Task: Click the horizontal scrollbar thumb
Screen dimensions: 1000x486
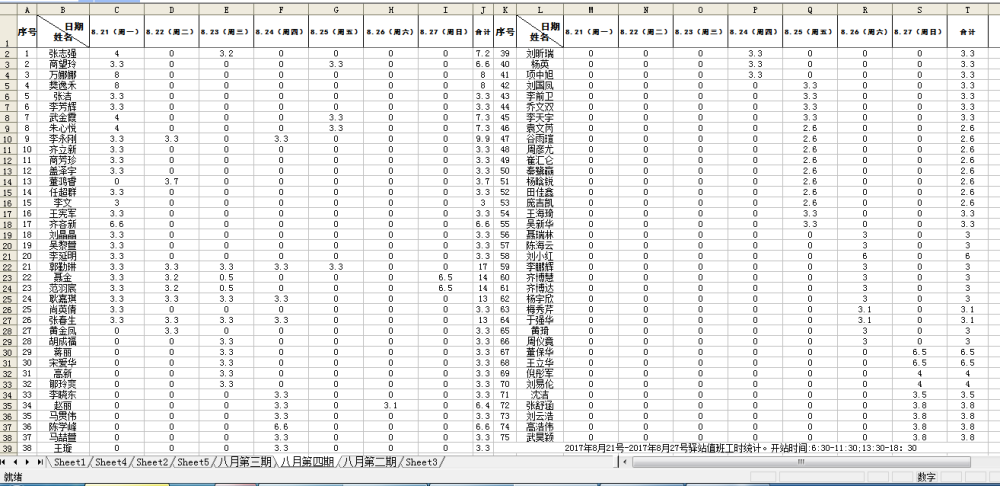Action: [801, 462]
